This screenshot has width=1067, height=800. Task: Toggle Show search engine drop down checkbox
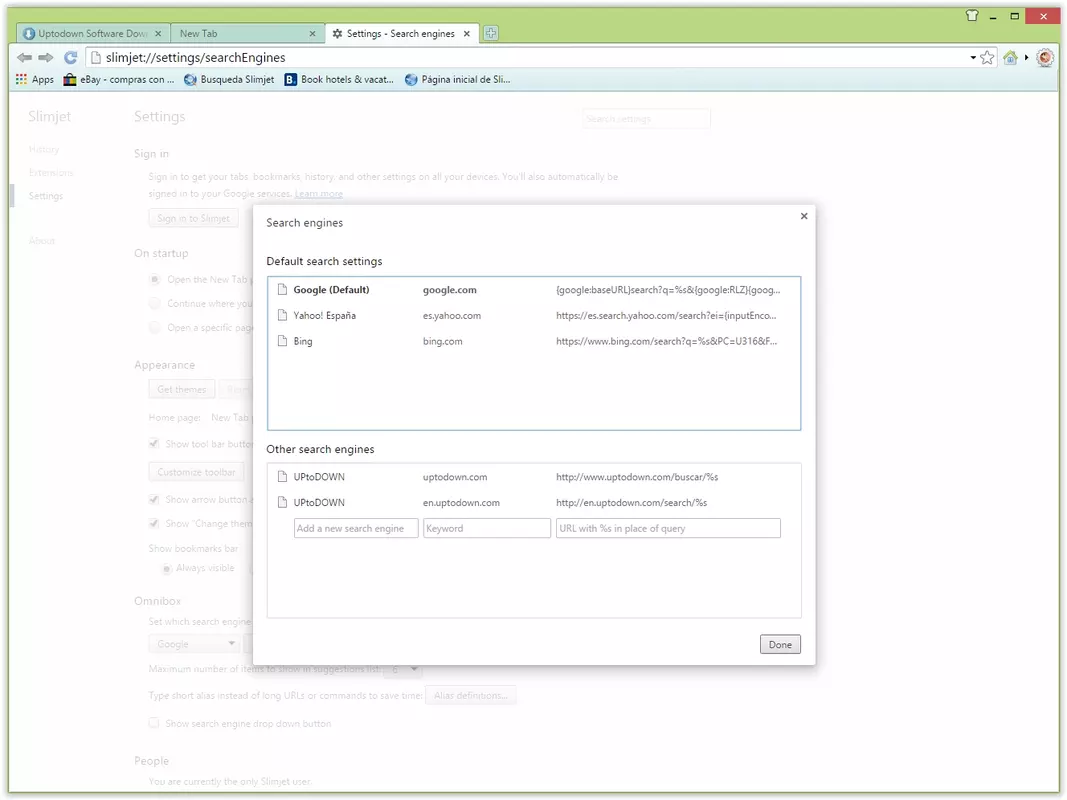154,724
